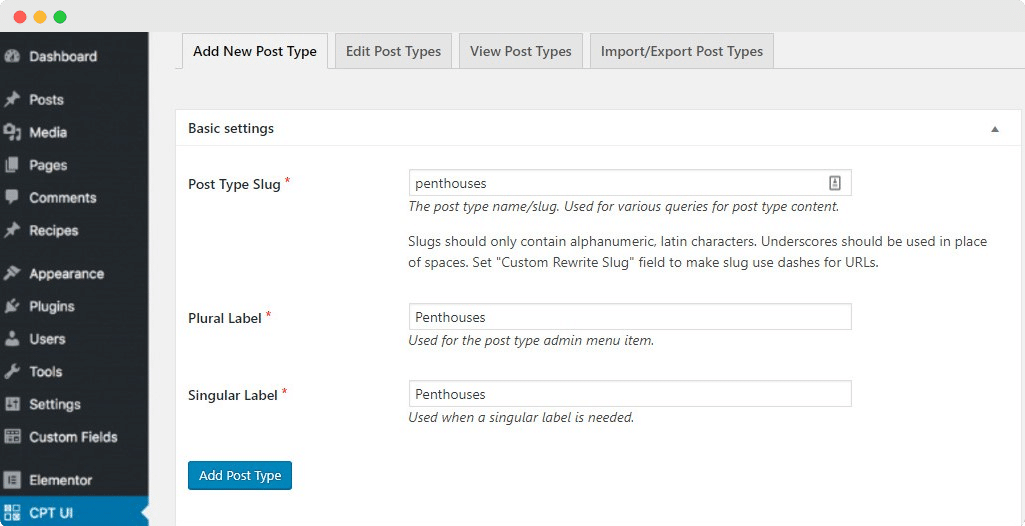This screenshot has width=1025, height=526.
Task: Click the Media icon in sidebar
Action: 12,132
